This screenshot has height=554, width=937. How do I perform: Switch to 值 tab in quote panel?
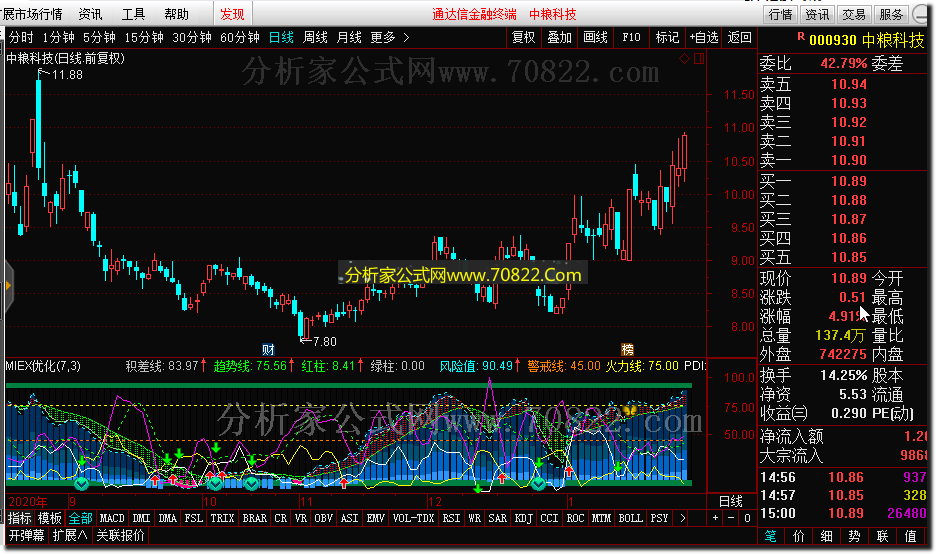pos(911,536)
